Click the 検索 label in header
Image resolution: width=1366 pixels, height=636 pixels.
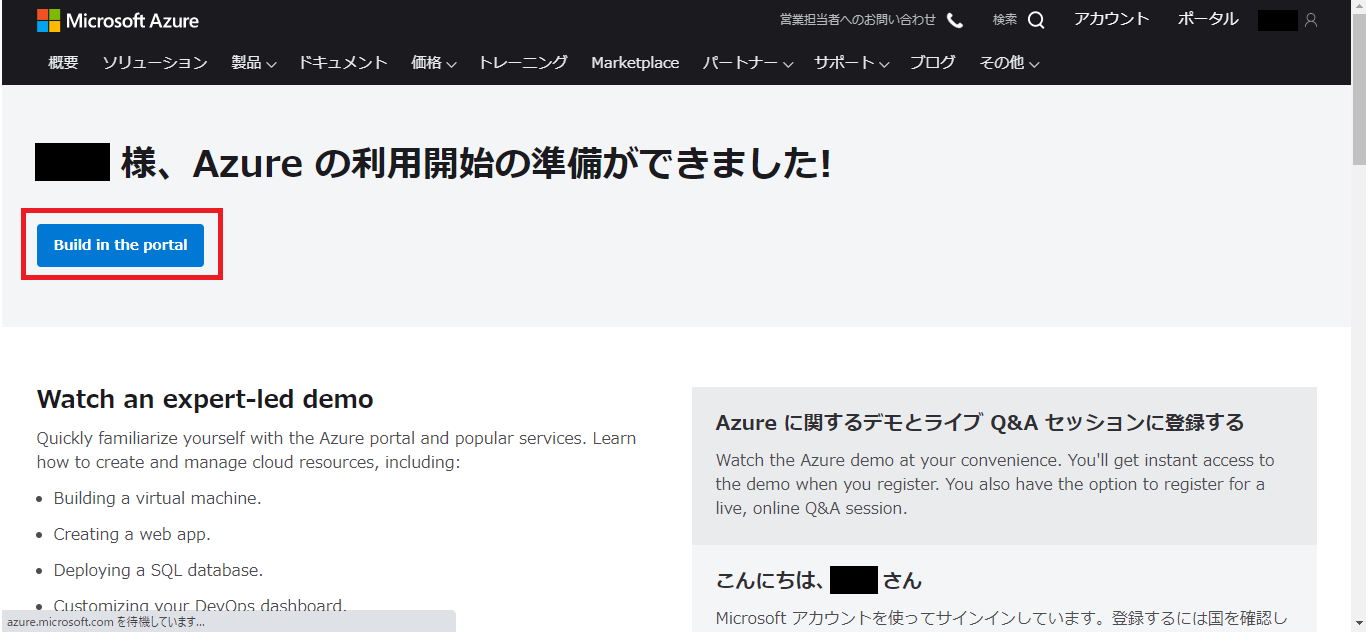coord(1005,20)
